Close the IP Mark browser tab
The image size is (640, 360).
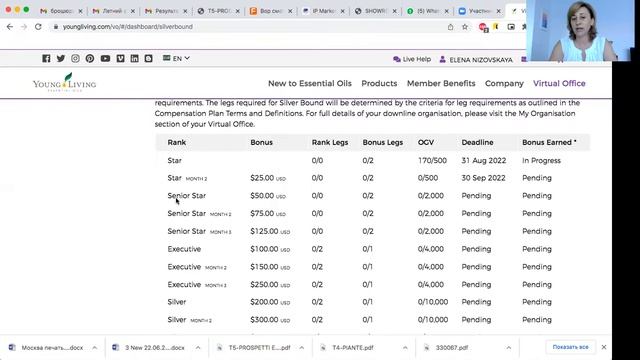pyautogui.click(x=342, y=11)
